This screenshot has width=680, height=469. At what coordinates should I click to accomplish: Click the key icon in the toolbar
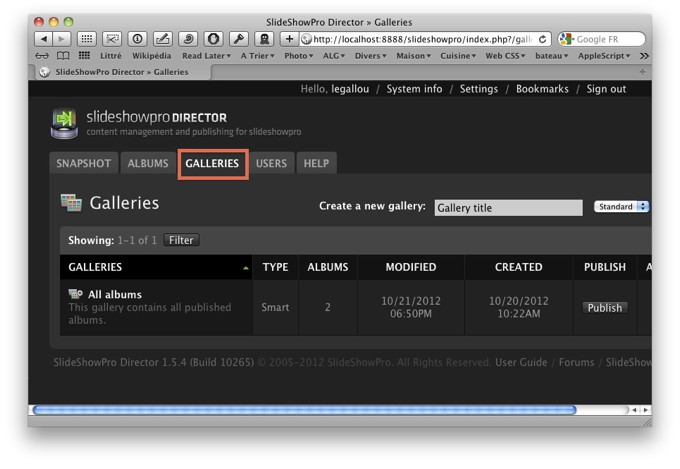coord(239,39)
